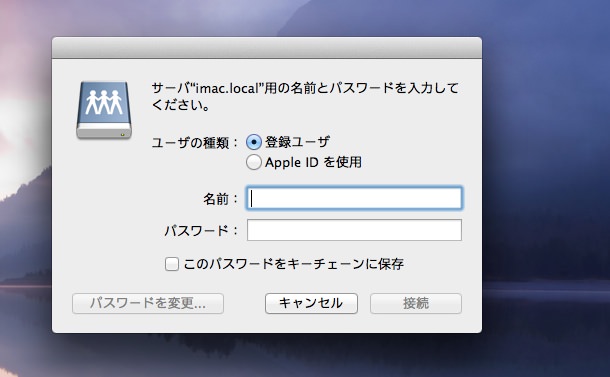Click the ユーザの種類 label
Screen dimensions: 610x377
194,143
